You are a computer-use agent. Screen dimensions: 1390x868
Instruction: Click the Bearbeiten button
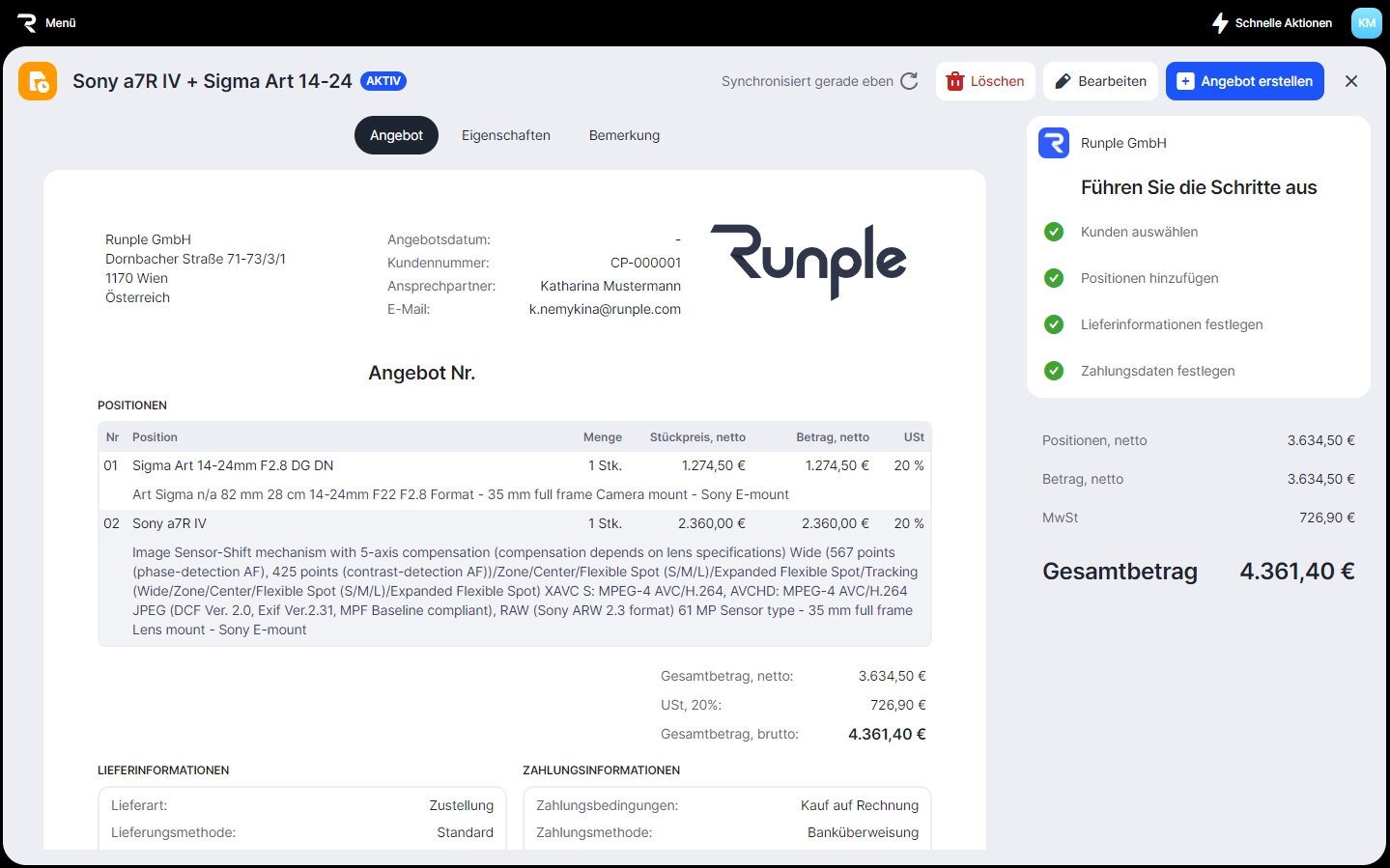[1100, 81]
